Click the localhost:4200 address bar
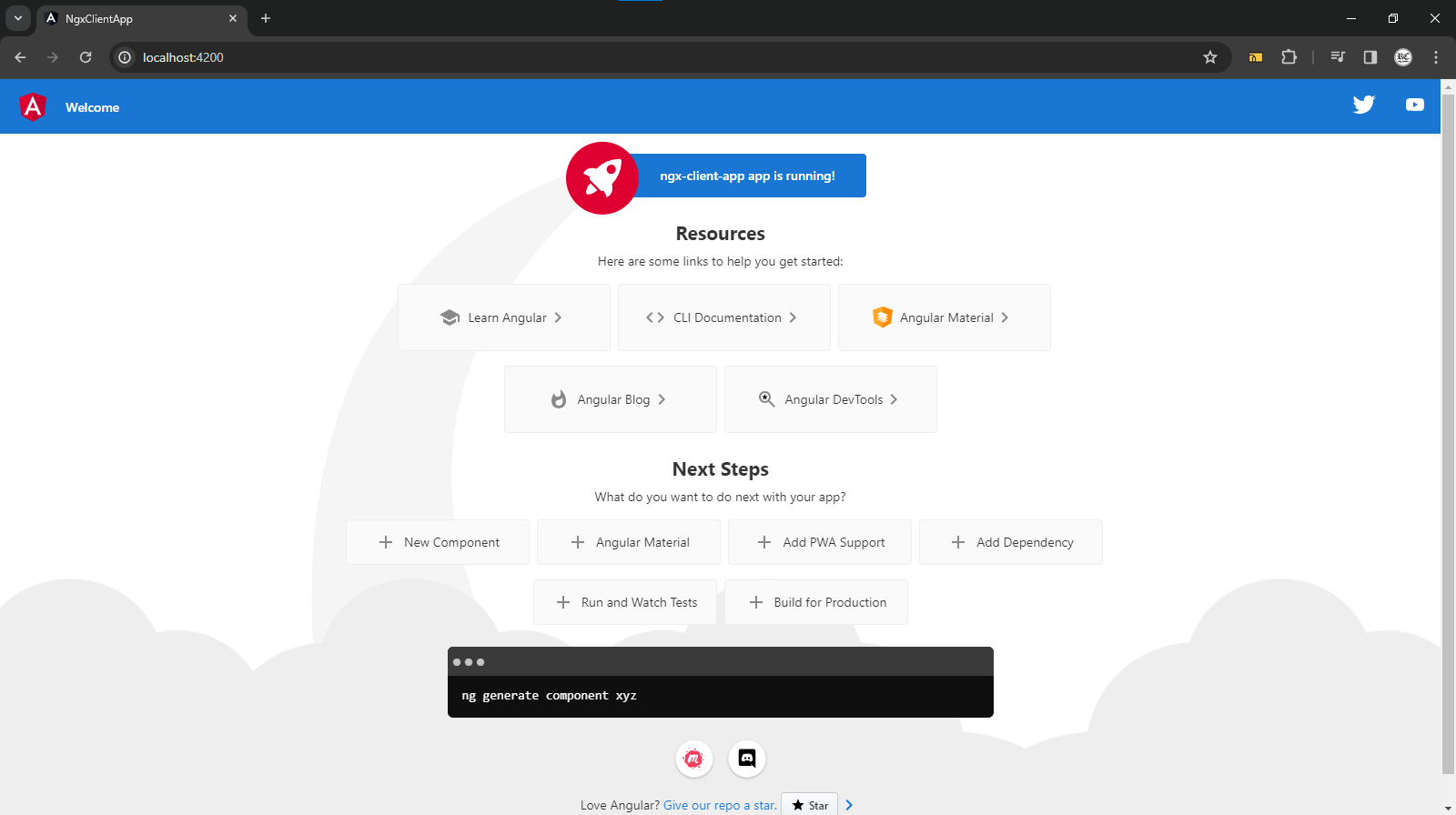 tap(637, 57)
